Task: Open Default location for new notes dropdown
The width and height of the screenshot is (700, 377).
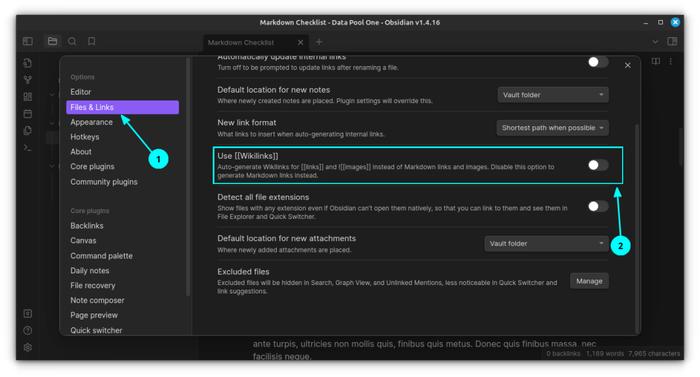Action: click(553, 95)
